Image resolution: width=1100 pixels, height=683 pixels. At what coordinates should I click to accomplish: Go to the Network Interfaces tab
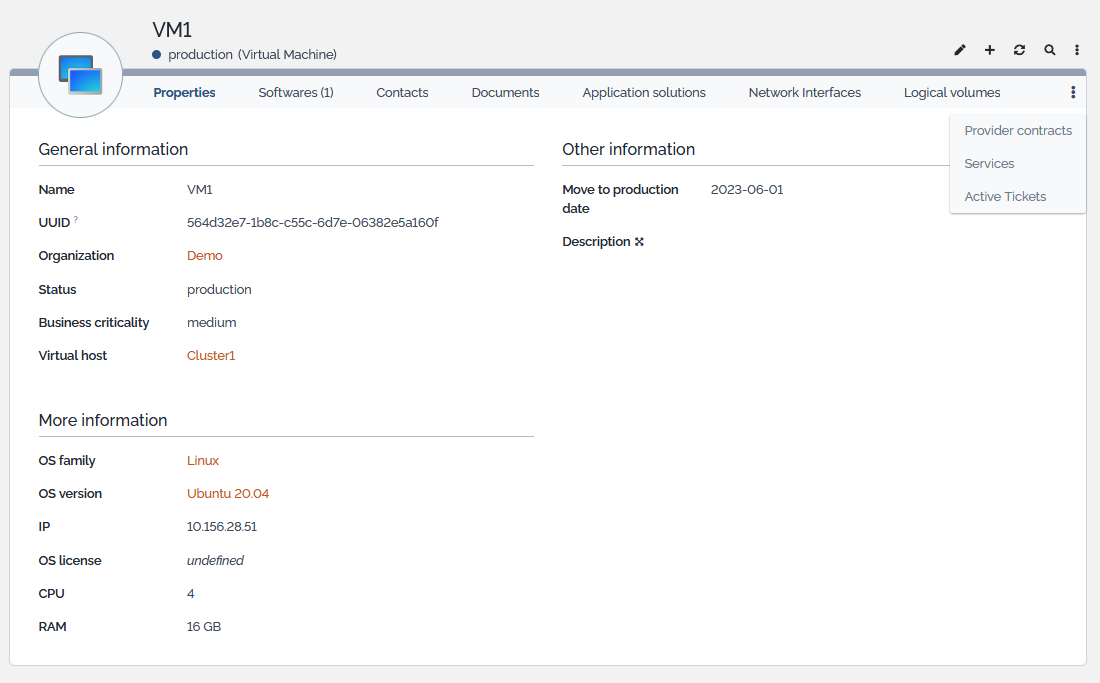(x=804, y=93)
